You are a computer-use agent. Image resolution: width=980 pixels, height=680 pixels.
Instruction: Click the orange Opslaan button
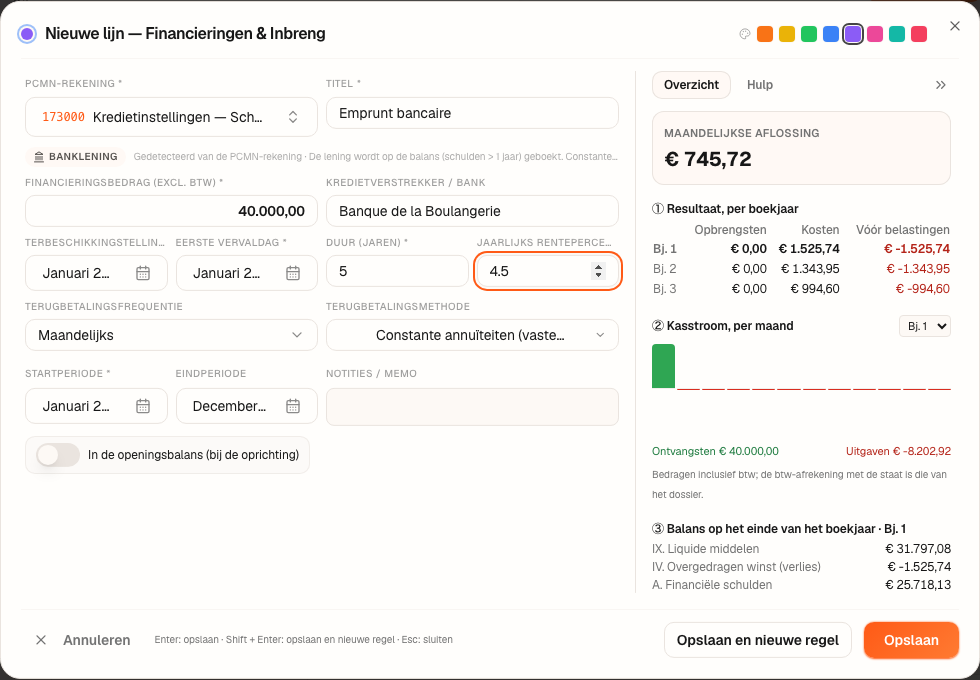pos(911,640)
